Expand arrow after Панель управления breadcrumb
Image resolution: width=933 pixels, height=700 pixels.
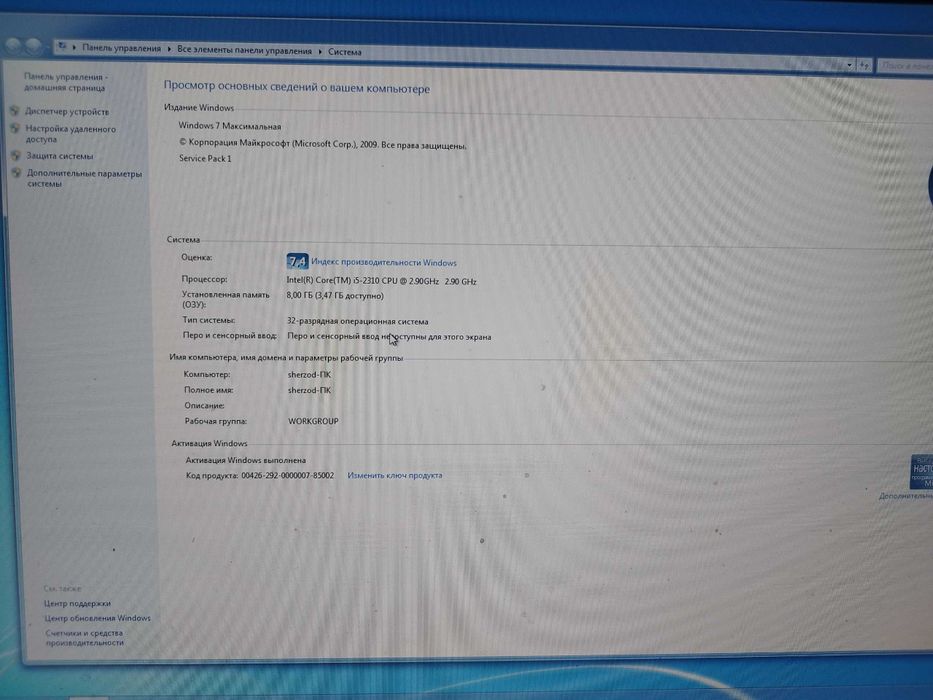coord(170,49)
